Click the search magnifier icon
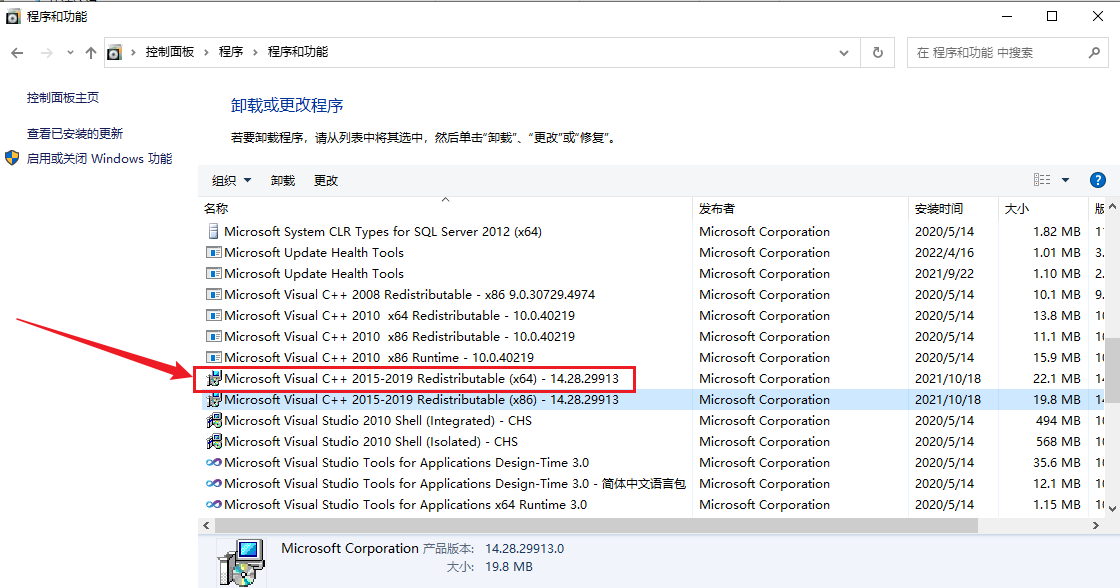1120x588 pixels. coord(1094,53)
